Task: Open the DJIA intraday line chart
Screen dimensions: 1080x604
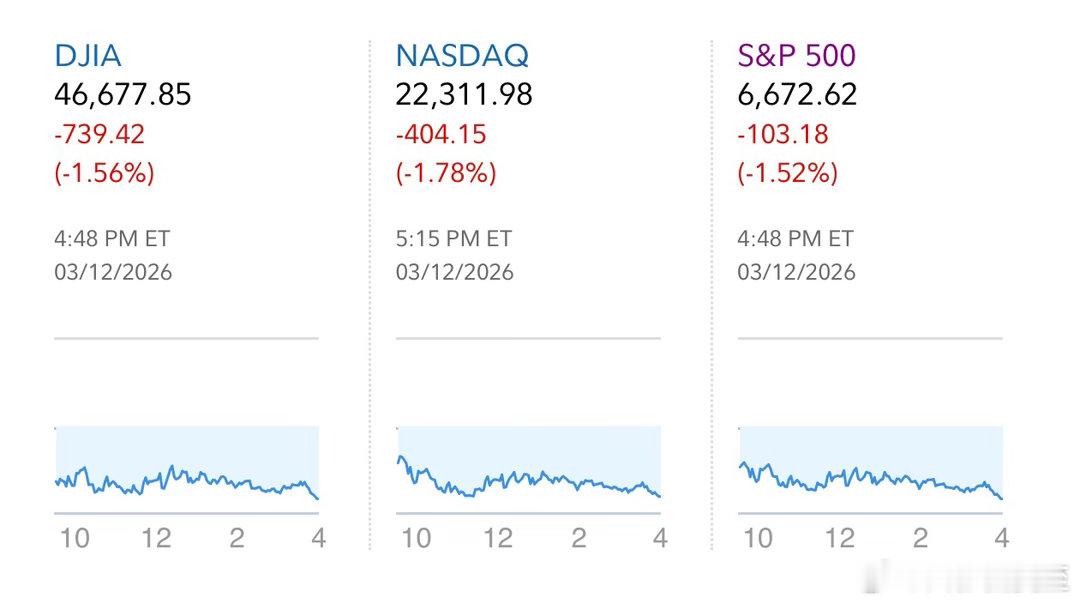Action: 186,470
